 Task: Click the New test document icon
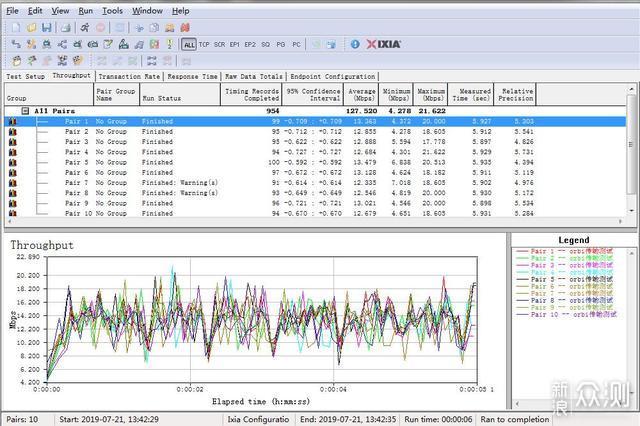click(16, 28)
